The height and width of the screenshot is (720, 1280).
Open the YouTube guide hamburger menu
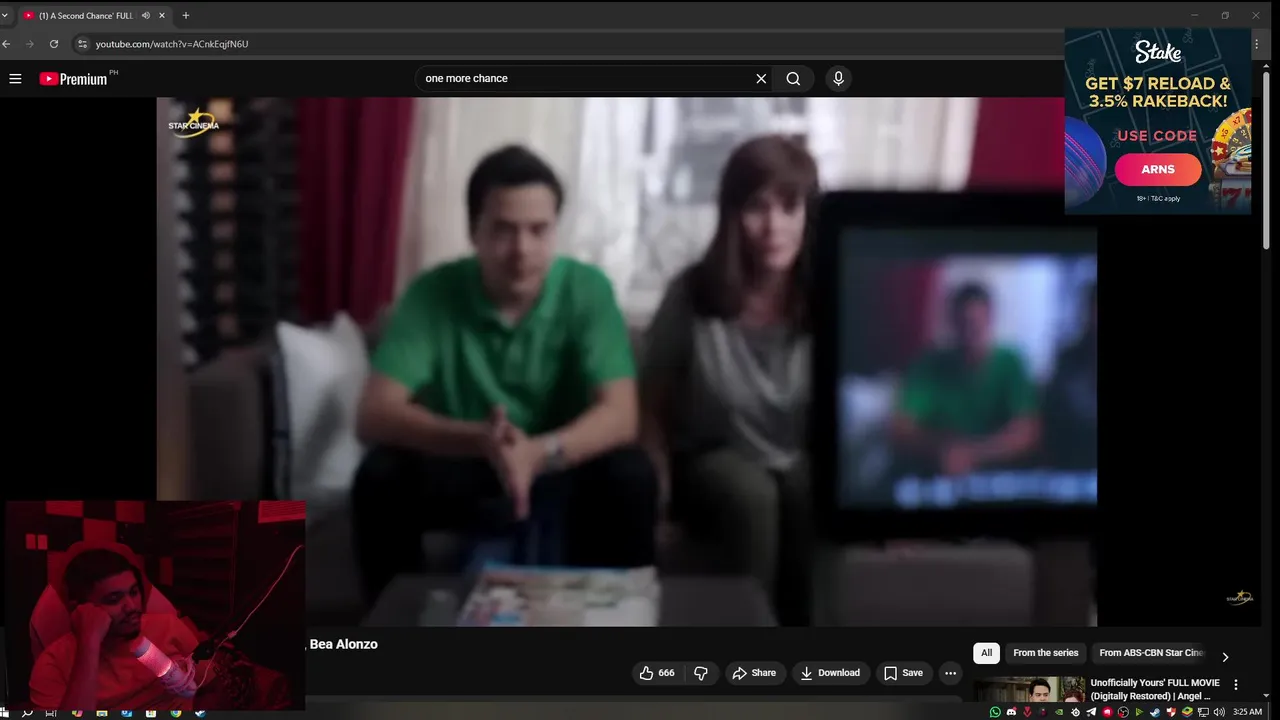pos(15,78)
